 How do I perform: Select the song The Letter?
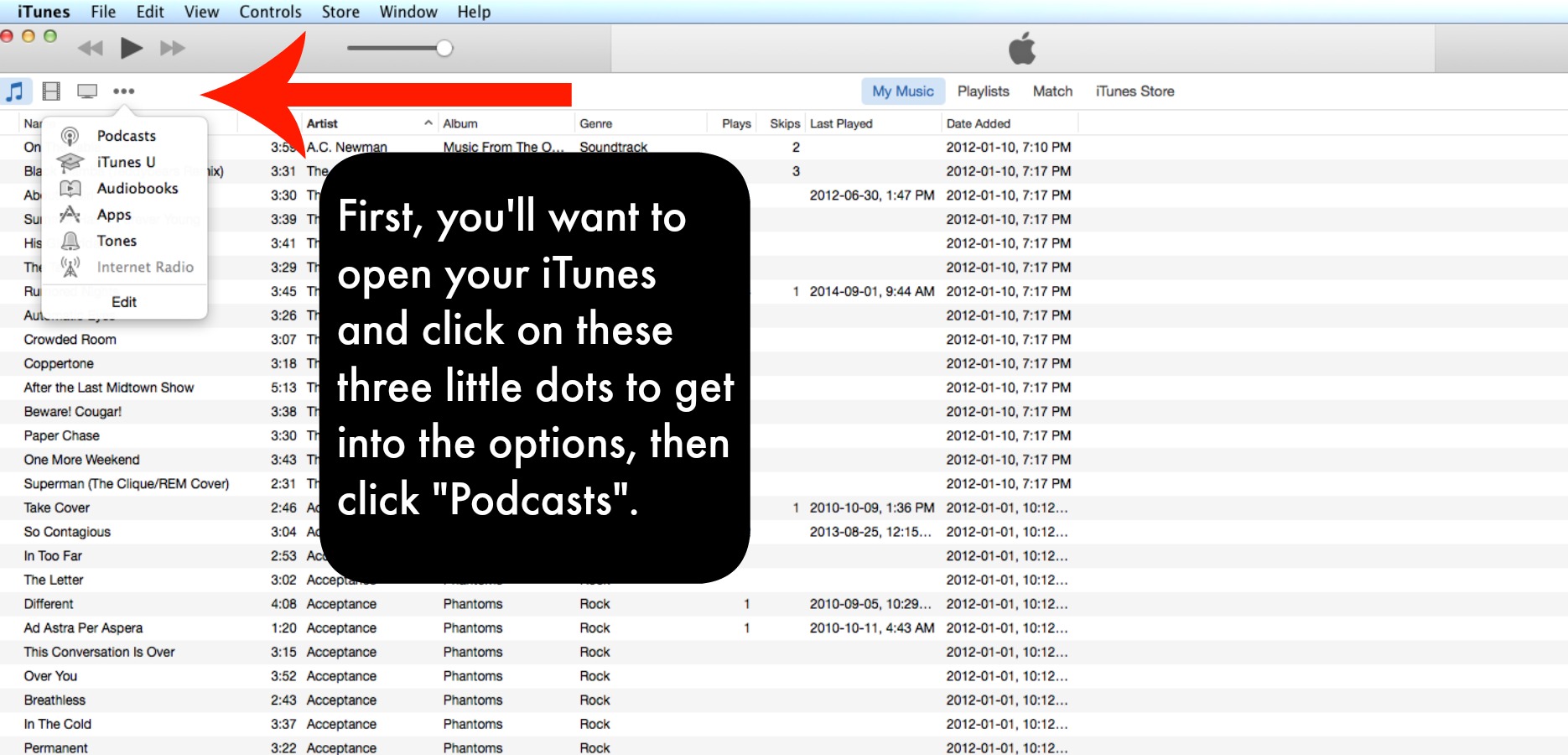click(54, 580)
